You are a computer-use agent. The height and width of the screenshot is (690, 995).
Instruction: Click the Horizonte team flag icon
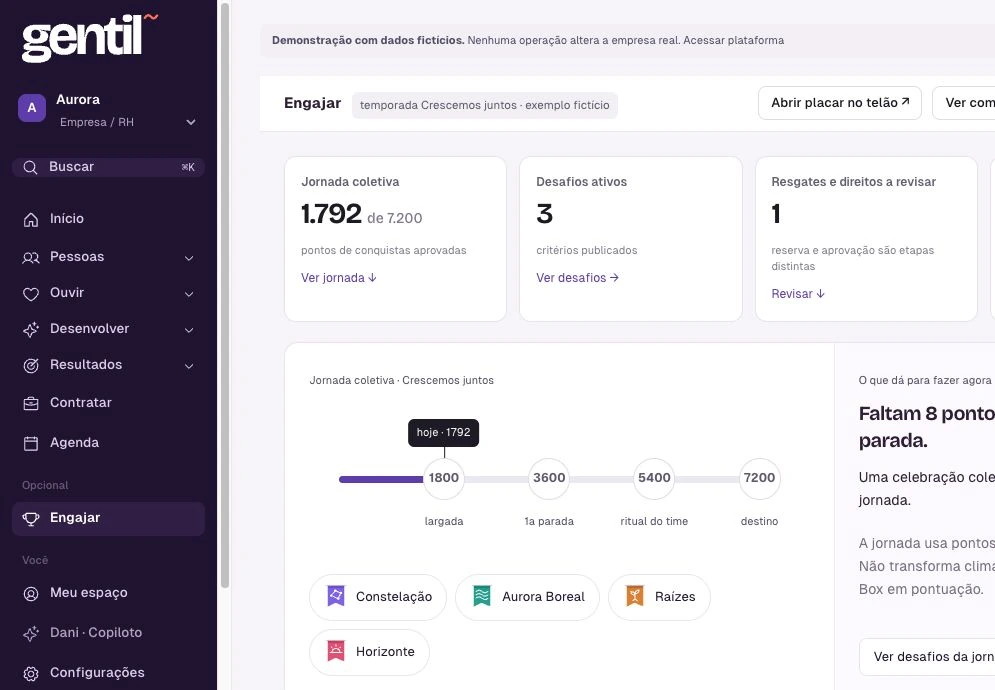(x=336, y=651)
